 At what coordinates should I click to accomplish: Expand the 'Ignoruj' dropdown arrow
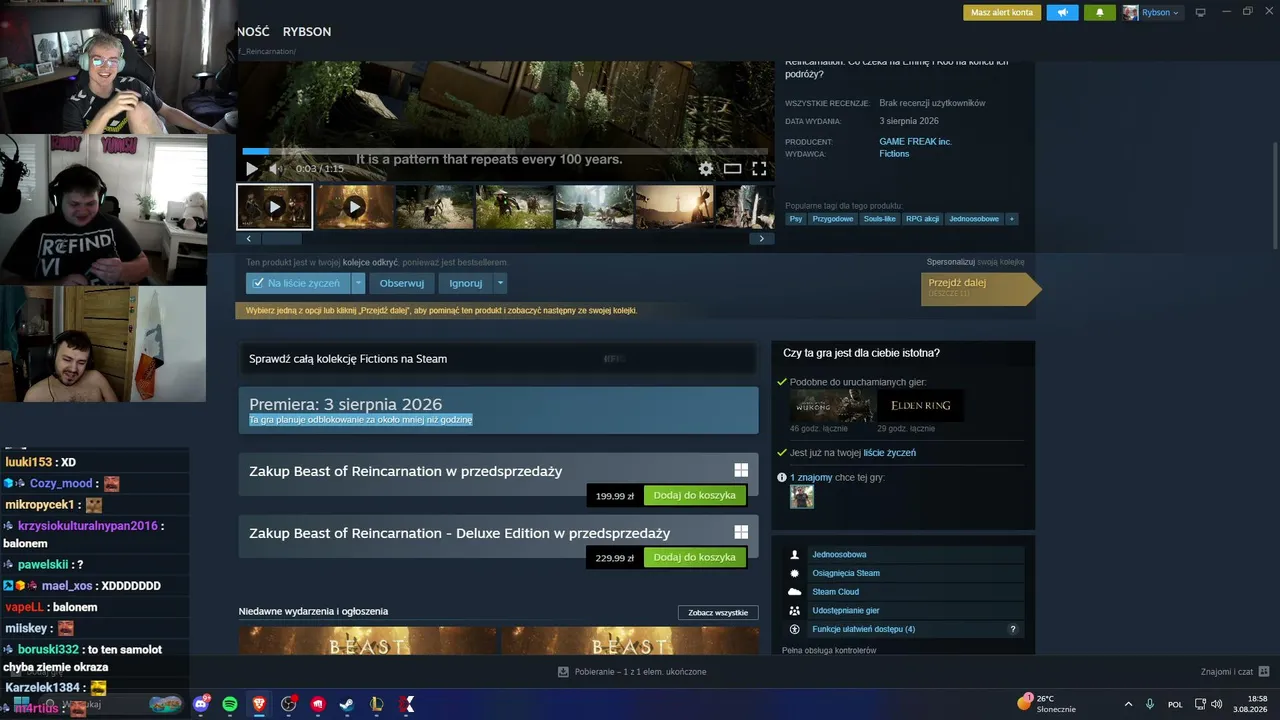(501, 283)
